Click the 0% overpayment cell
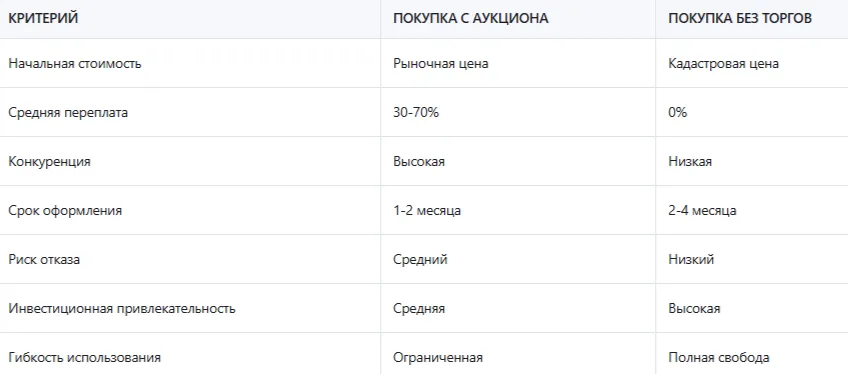This screenshot has height=374, width=848. pyautogui.click(x=678, y=113)
